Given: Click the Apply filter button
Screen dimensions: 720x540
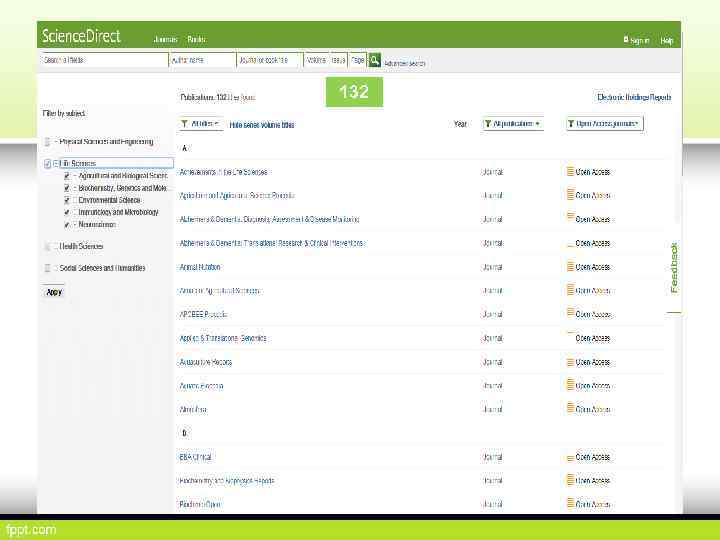Looking at the screenshot, I should [54, 292].
